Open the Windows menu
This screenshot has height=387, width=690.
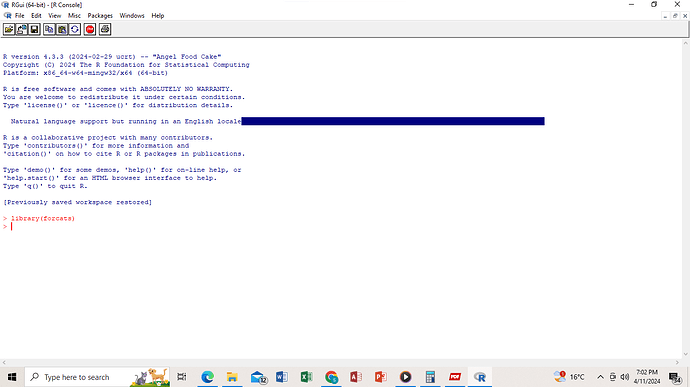(132, 15)
